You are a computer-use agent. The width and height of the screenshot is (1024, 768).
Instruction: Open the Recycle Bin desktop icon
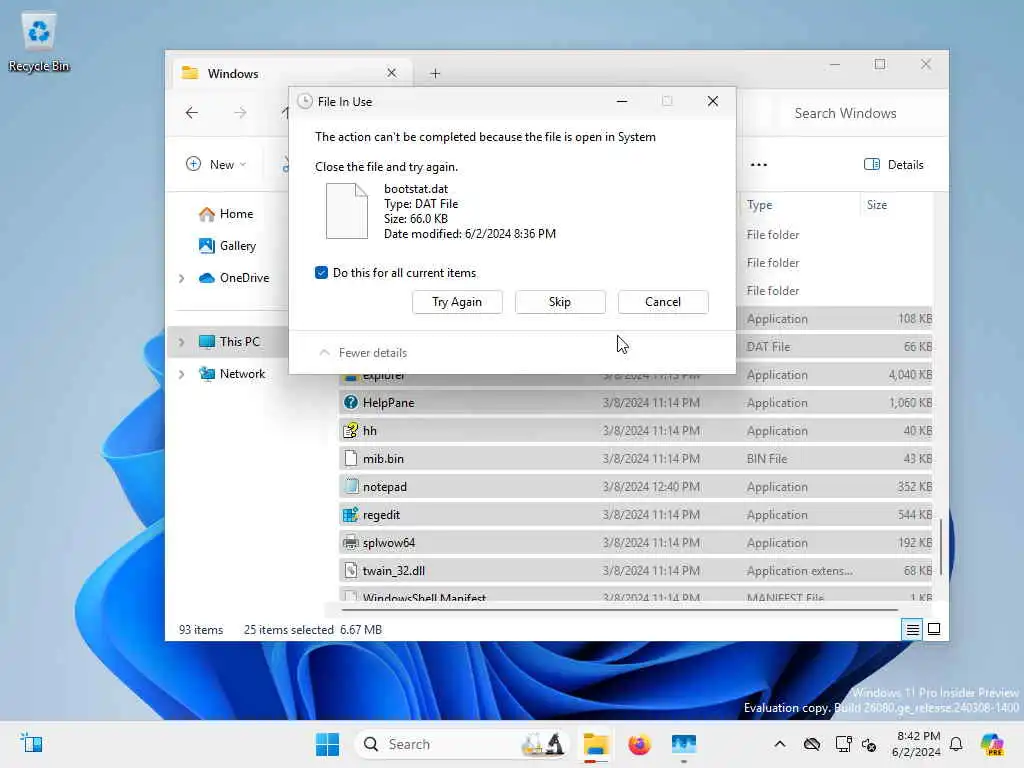tap(39, 42)
